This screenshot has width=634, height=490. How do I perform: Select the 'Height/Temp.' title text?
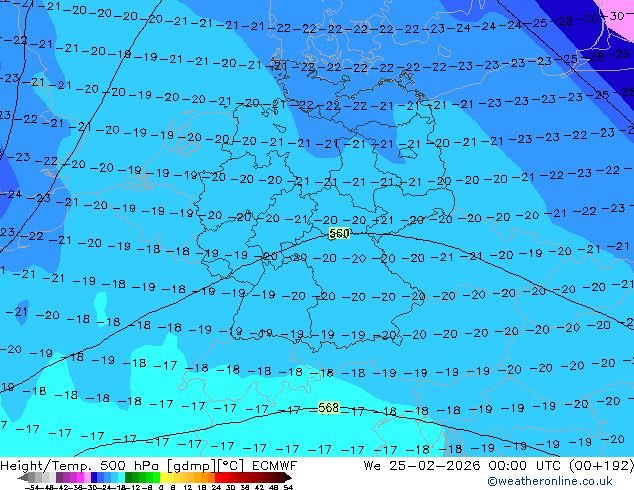[x=46, y=466]
